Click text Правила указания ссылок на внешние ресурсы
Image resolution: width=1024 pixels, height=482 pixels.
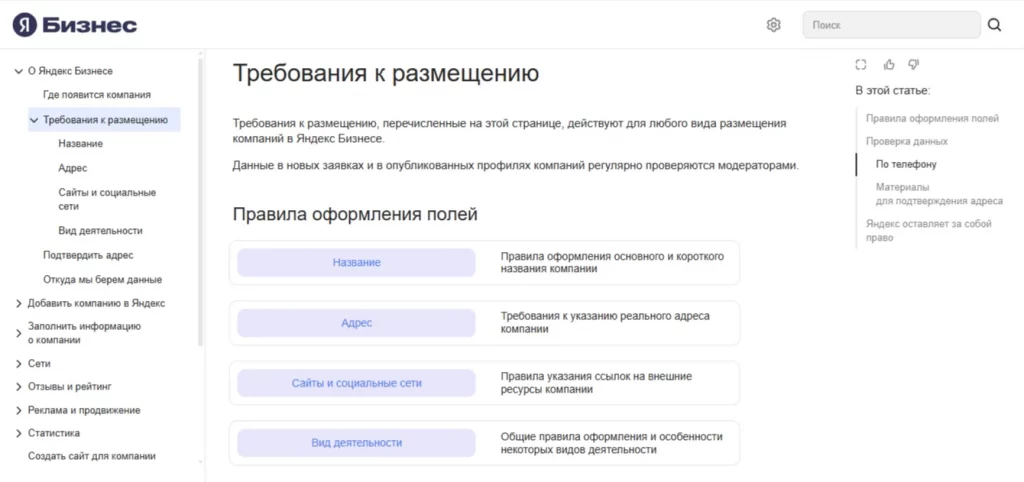point(596,383)
